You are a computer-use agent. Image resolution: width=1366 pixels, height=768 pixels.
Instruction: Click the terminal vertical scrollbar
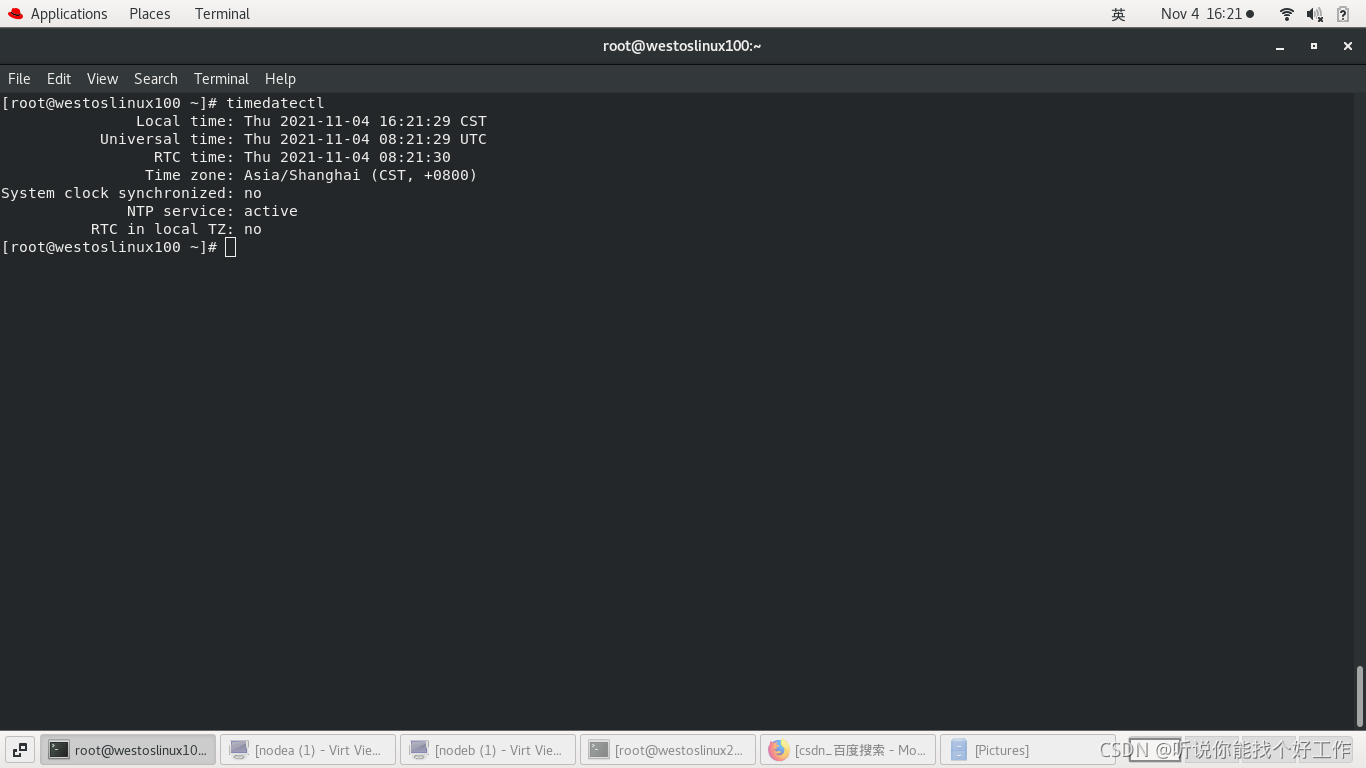1359,696
